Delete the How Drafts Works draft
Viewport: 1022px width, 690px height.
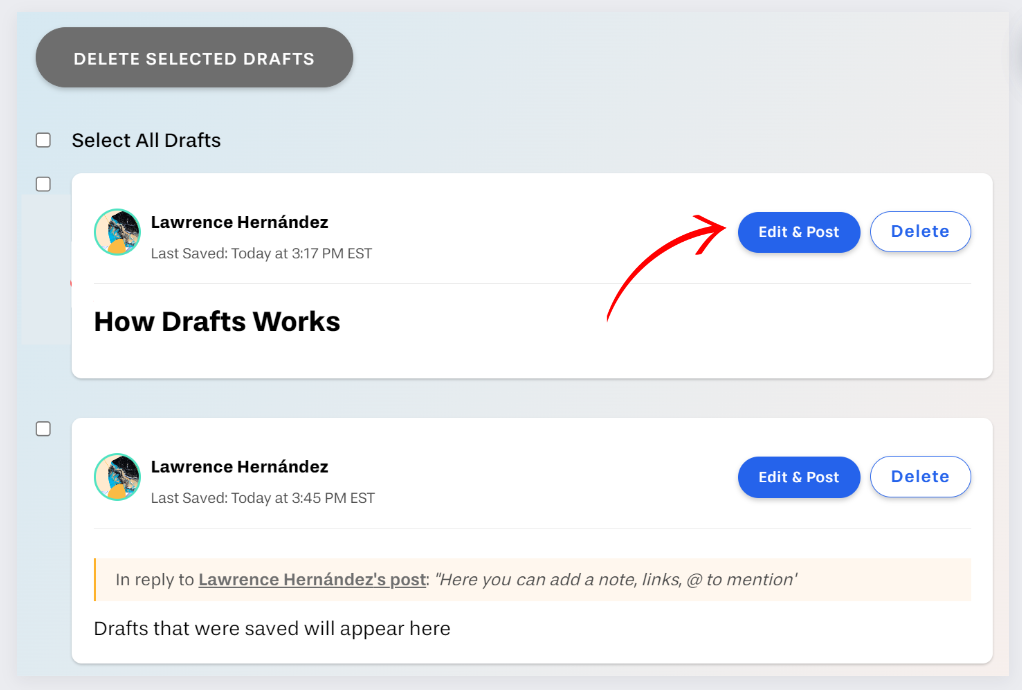click(x=920, y=231)
